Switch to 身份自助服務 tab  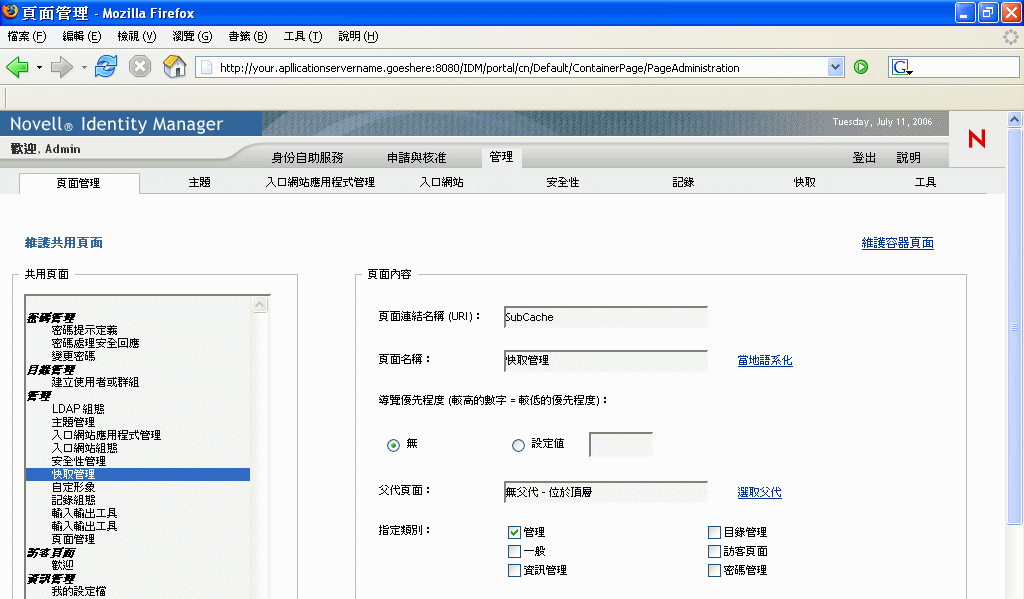(307, 157)
